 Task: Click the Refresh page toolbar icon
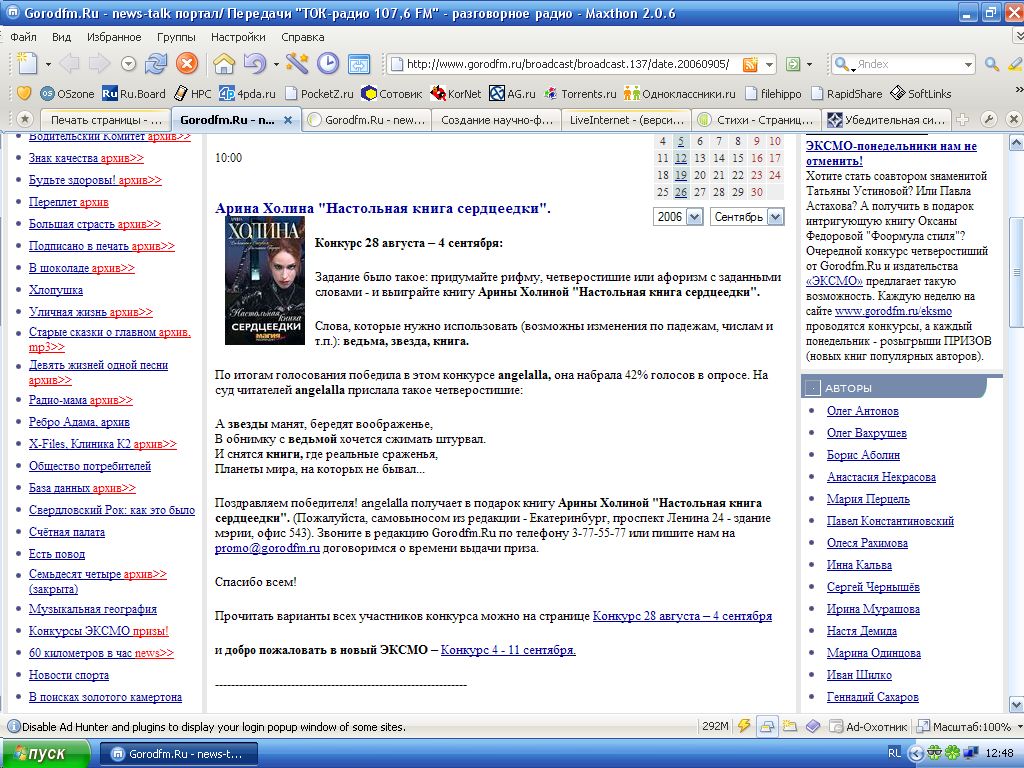(x=155, y=64)
